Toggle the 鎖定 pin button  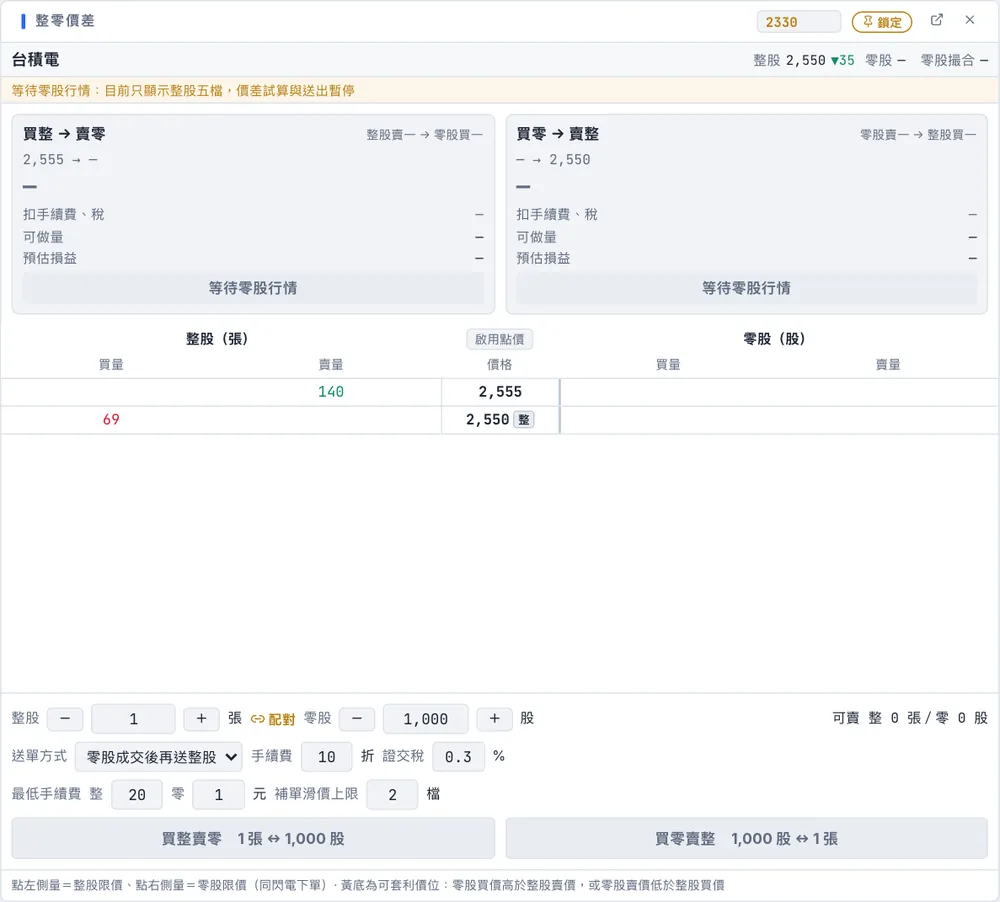click(882, 22)
